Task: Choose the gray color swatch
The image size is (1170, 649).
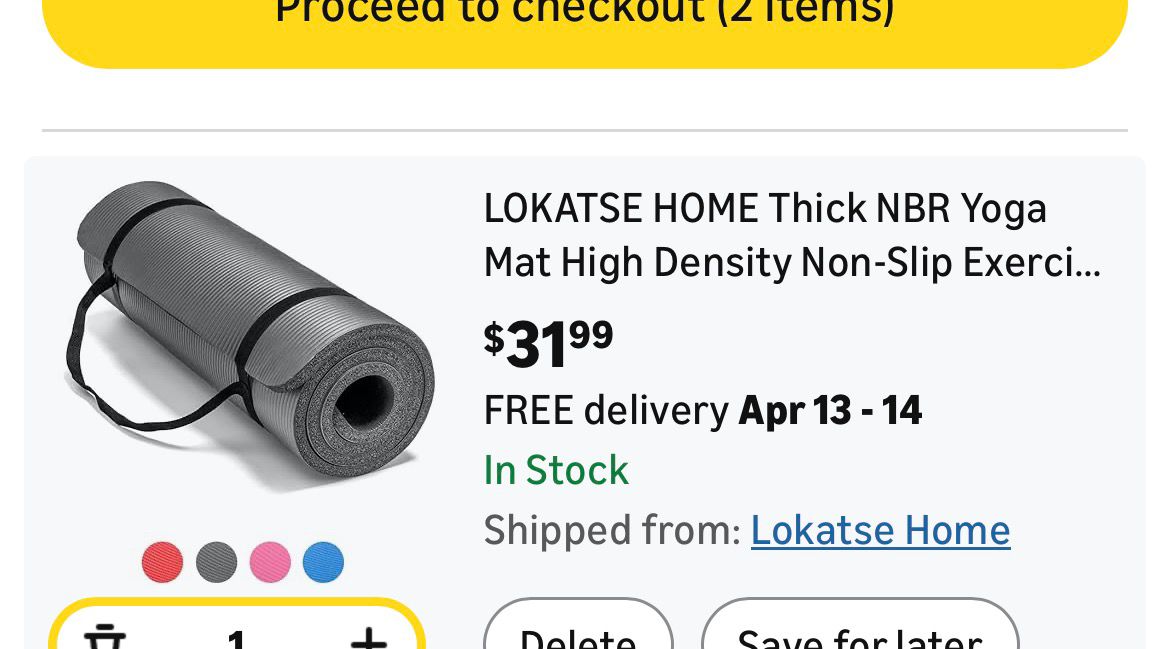Action: point(216,562)
